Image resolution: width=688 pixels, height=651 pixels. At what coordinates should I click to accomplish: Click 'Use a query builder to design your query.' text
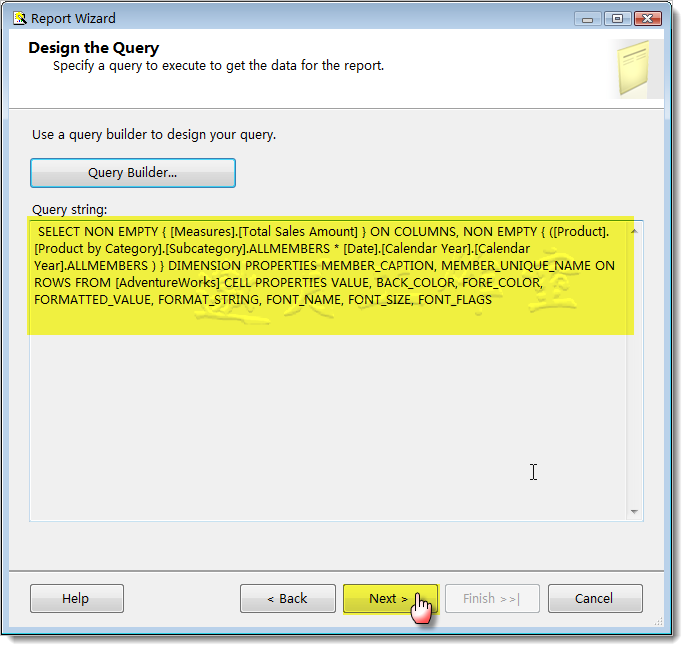[154, 135]
